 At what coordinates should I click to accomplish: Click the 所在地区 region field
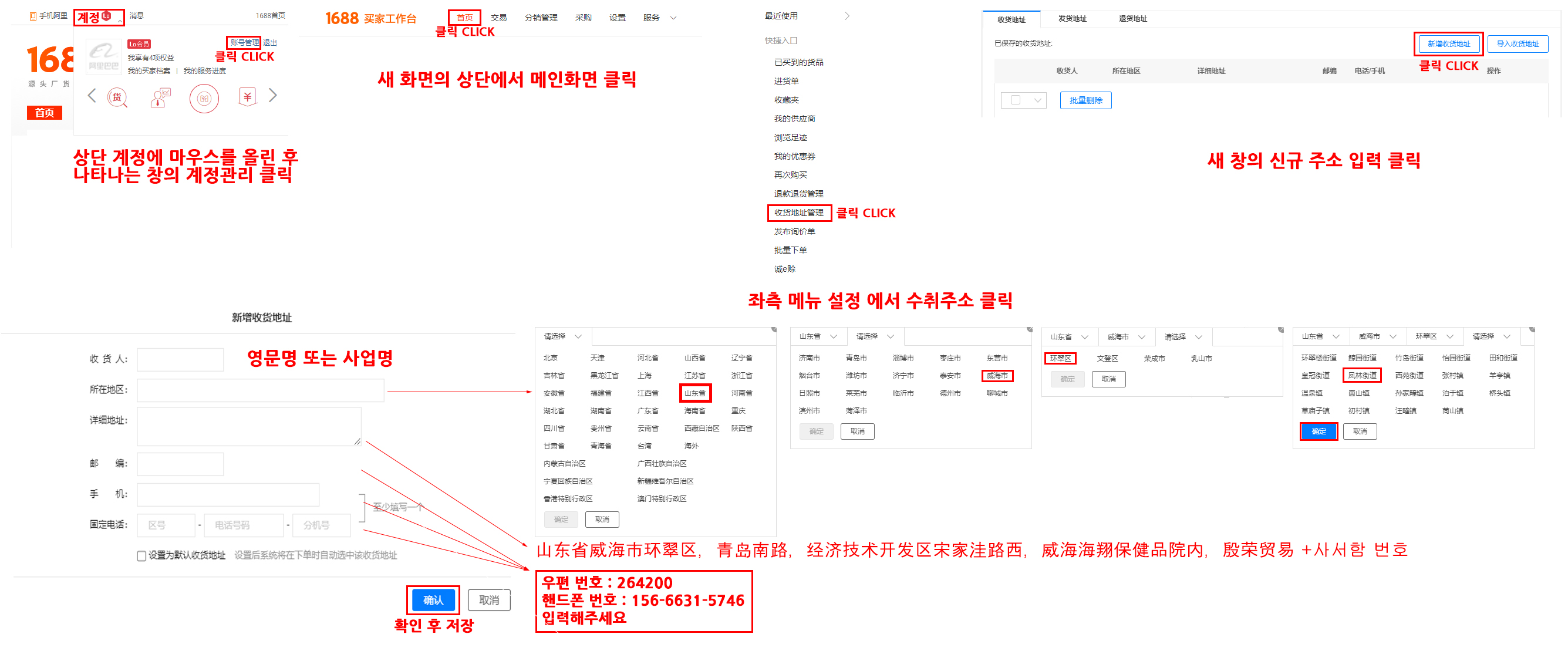click(x=261, y=390)
